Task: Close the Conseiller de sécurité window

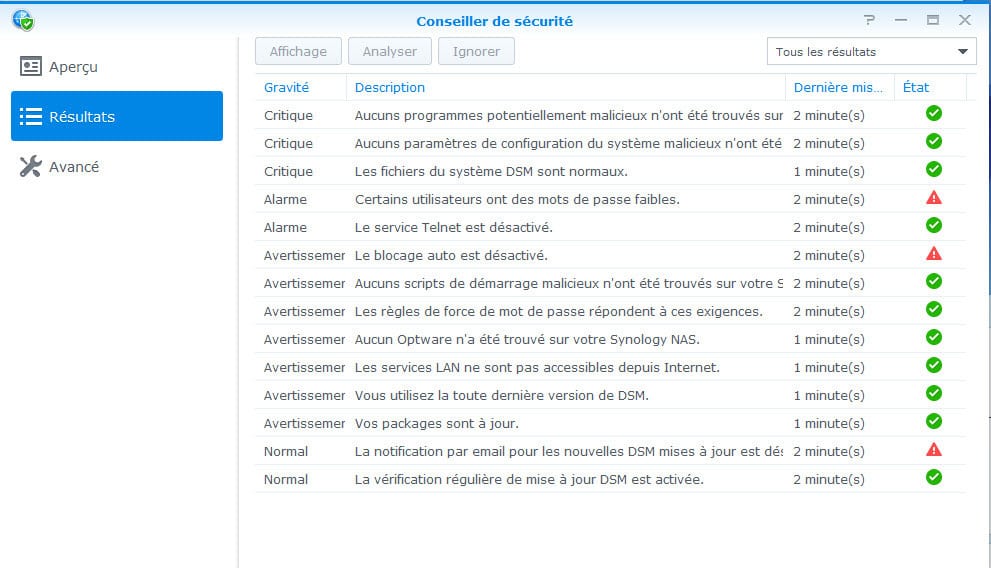Action: [x=964, y=20]
